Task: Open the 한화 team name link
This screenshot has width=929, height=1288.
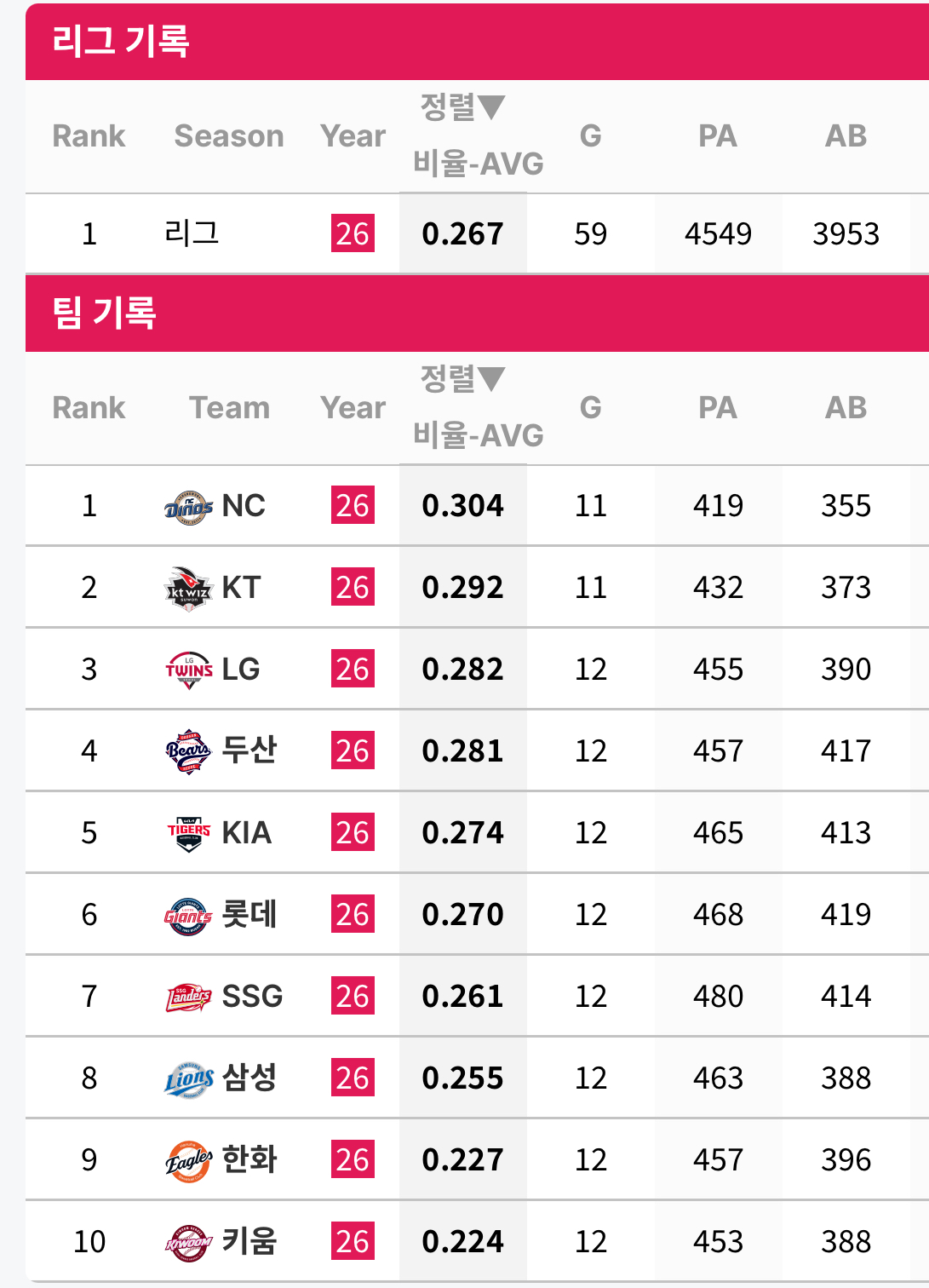Action: click(249, 1160)
